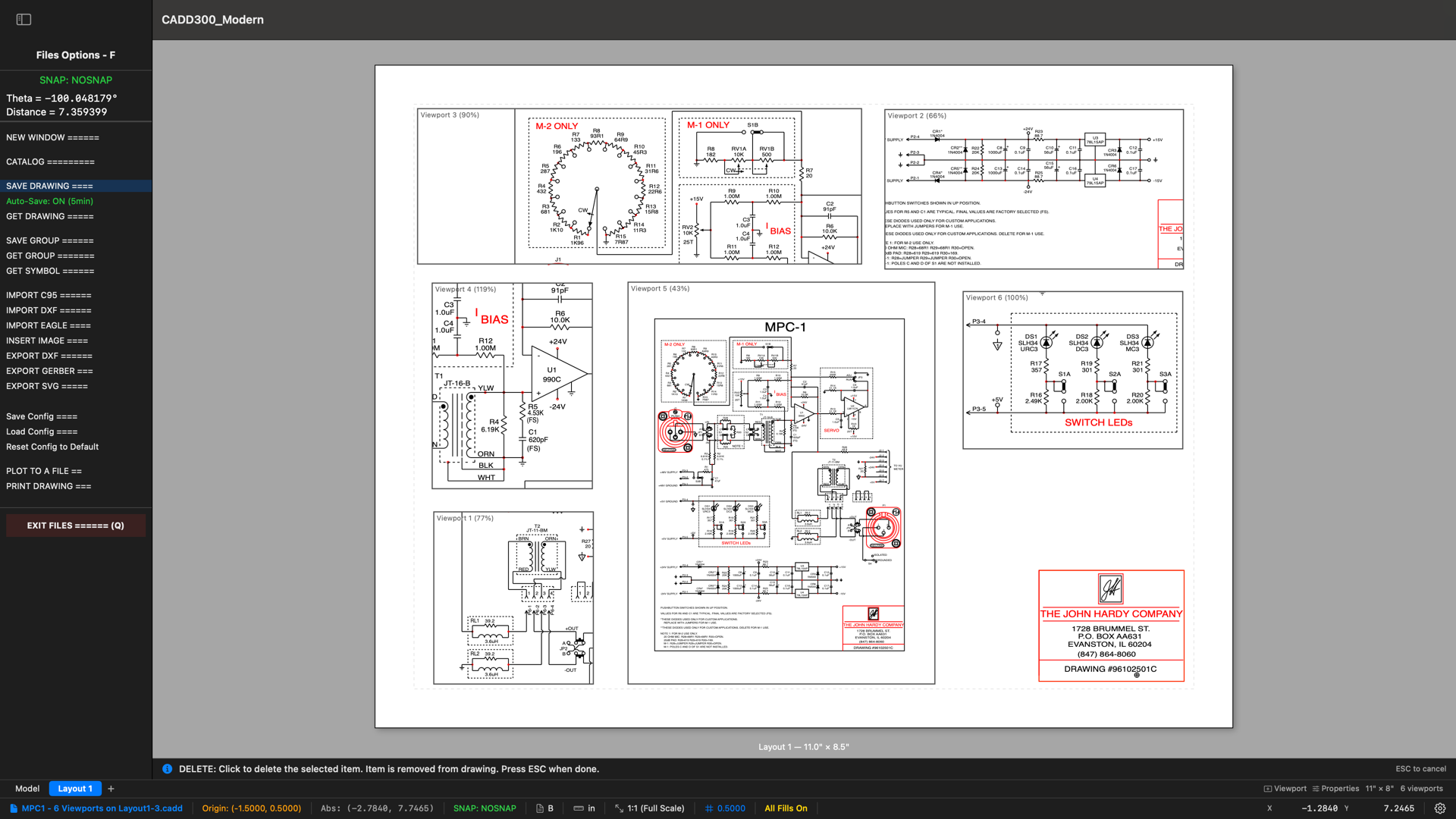This screenshot has width=1456, height=819.
Task: Select Viewport 4 (119%) label
Action: coord(466,290)
